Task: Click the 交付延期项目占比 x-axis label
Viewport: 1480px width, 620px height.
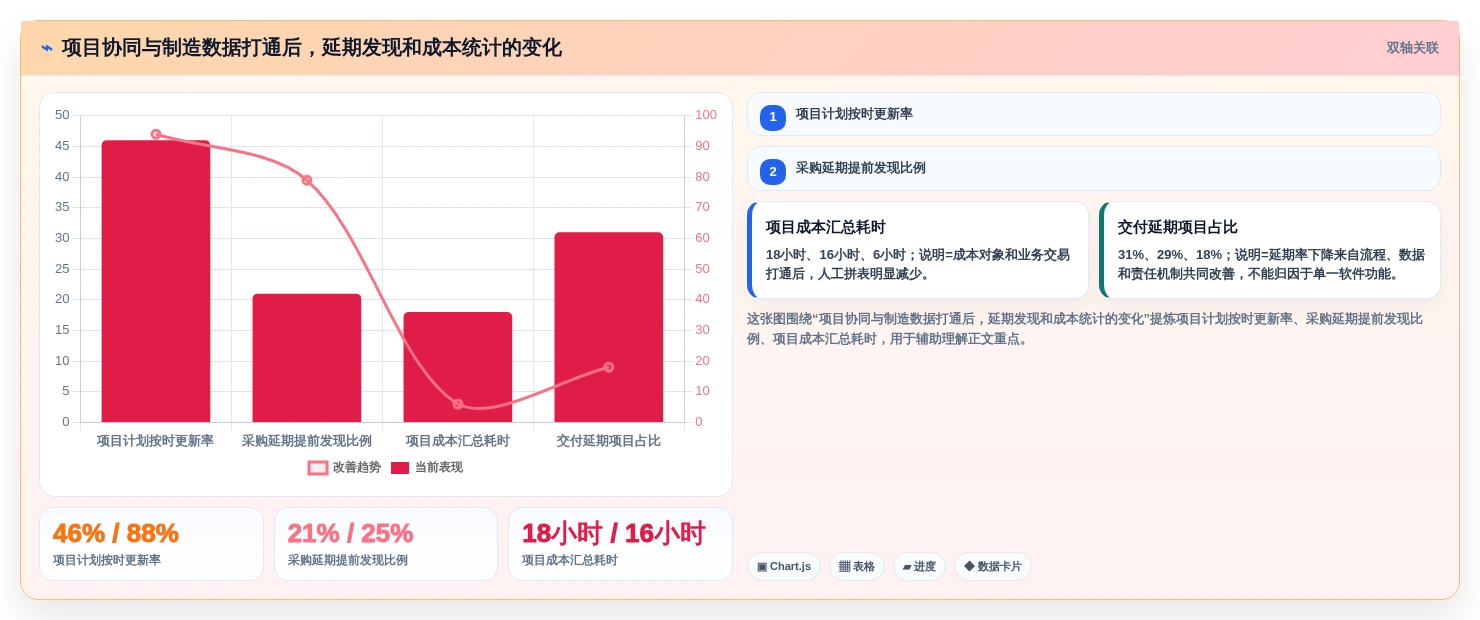Action: 609,441
